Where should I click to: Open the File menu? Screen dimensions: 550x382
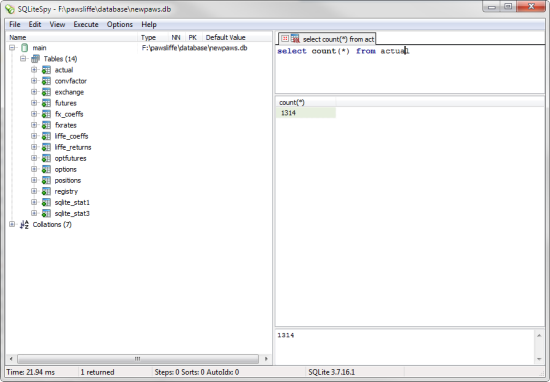pyautogui.click(x=14, y=25)
